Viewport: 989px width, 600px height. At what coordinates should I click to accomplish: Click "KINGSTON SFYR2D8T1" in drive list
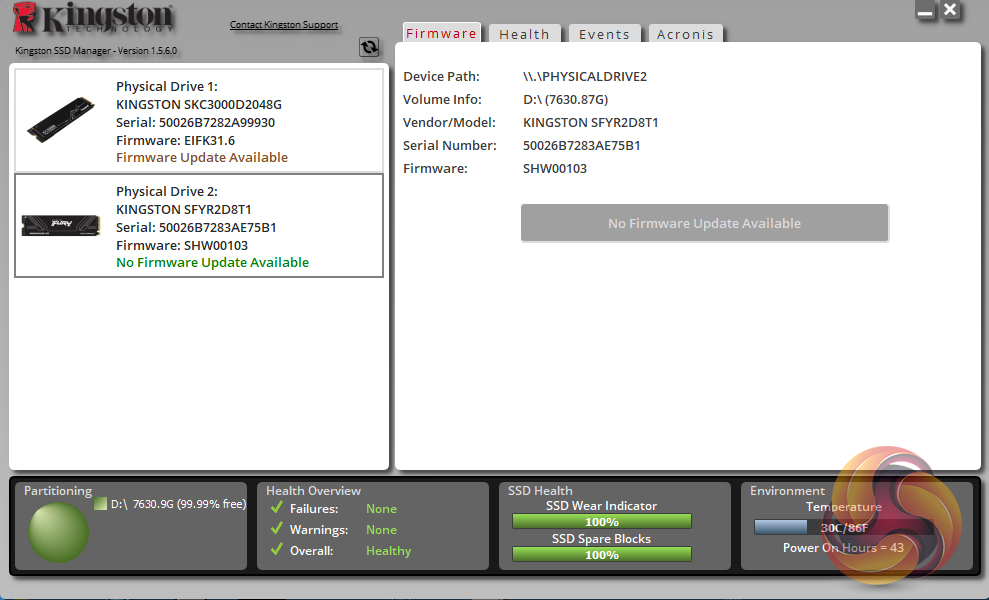coord(184,209)
